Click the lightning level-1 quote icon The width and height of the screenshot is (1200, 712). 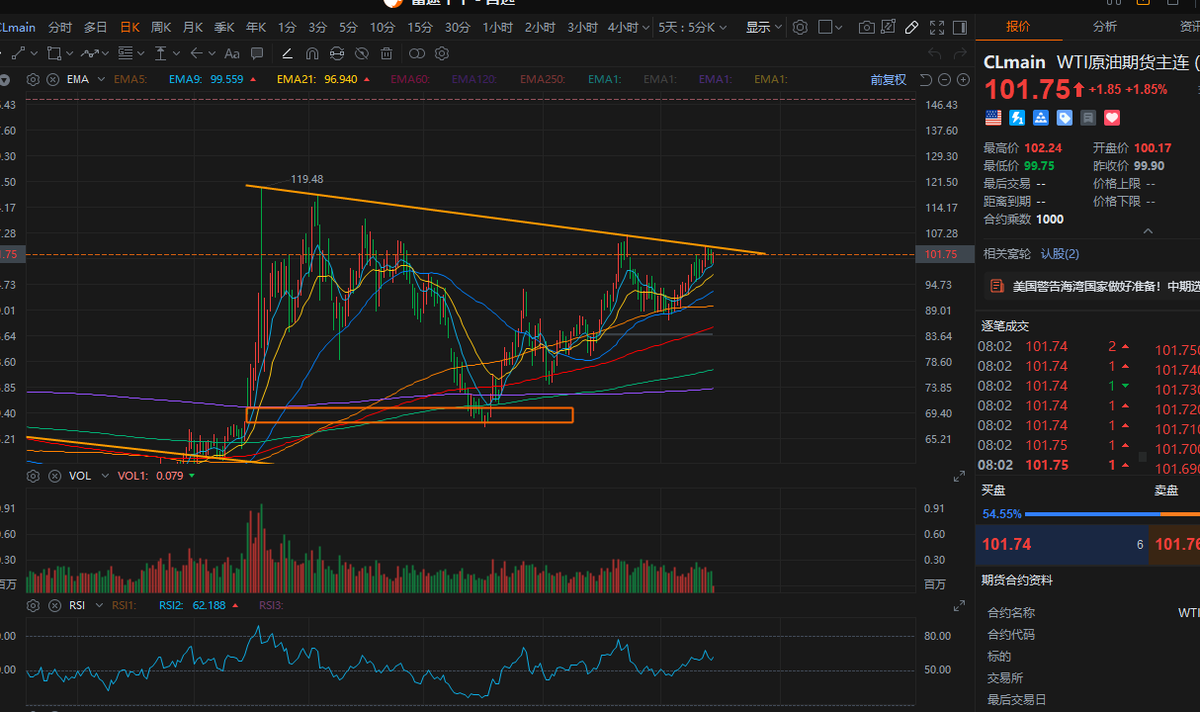click(x=1017, y=117)
